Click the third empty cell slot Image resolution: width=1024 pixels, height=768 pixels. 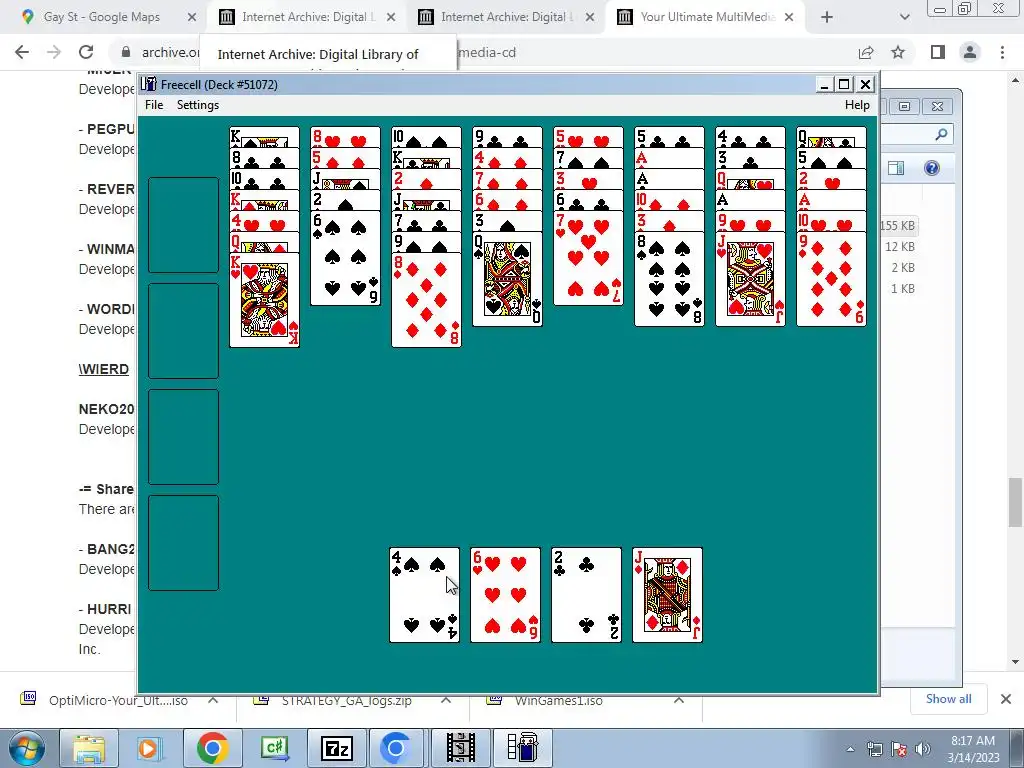(184, 437)
